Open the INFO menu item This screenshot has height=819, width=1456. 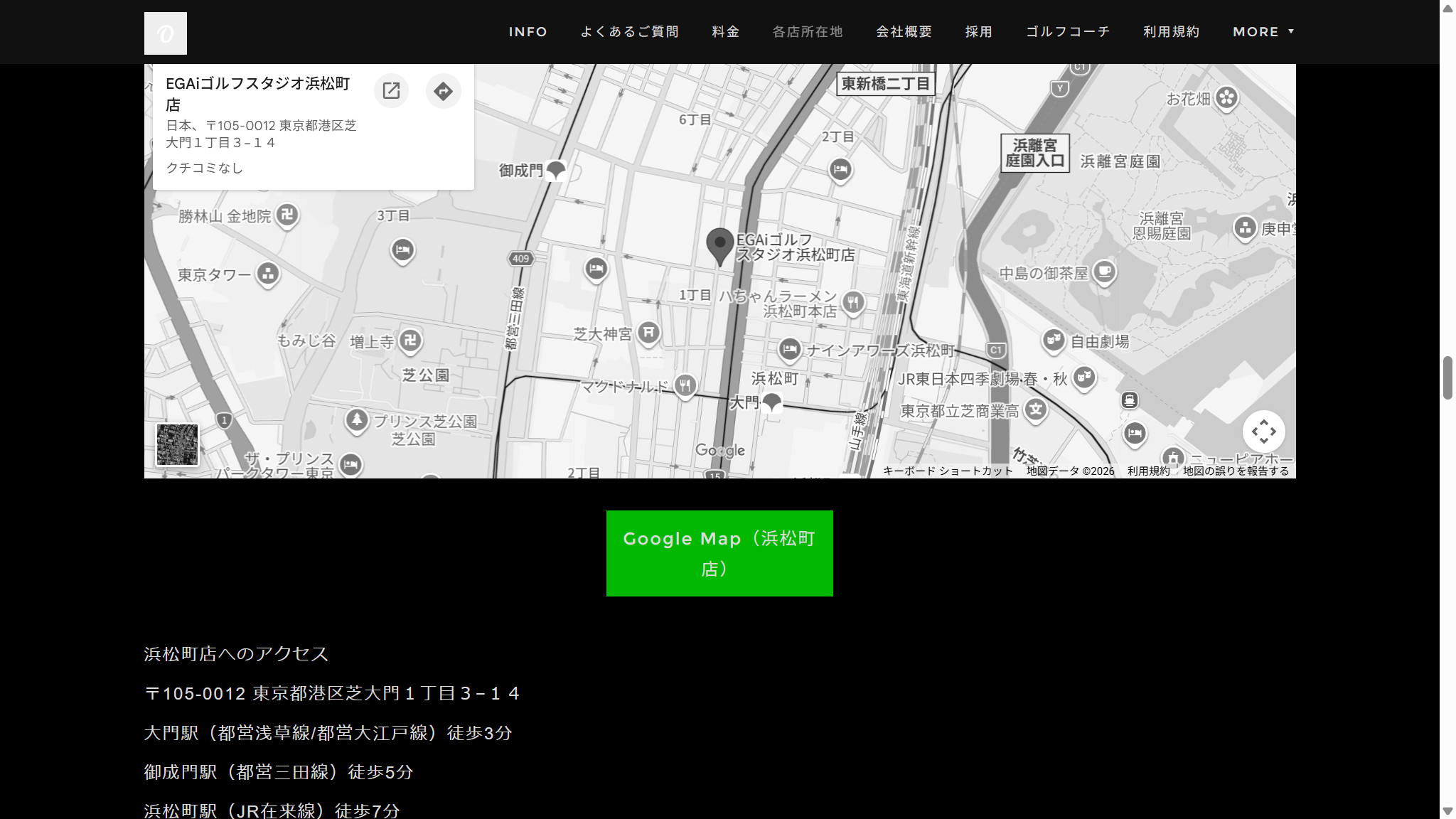528,32
